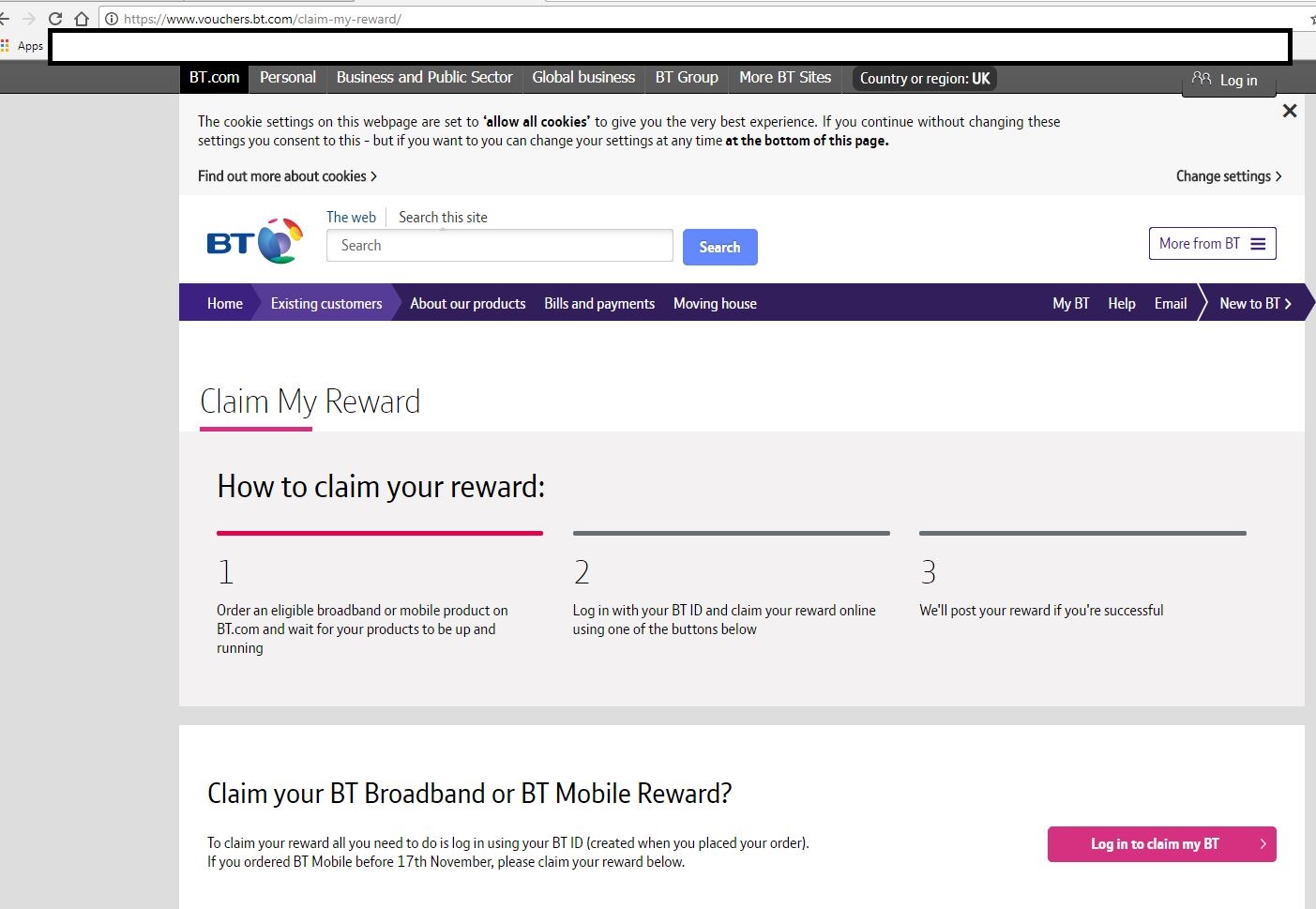The height and width of the screenshot is (909, 1316).
Task: Click the page reload icon
Action: (54, 17)
